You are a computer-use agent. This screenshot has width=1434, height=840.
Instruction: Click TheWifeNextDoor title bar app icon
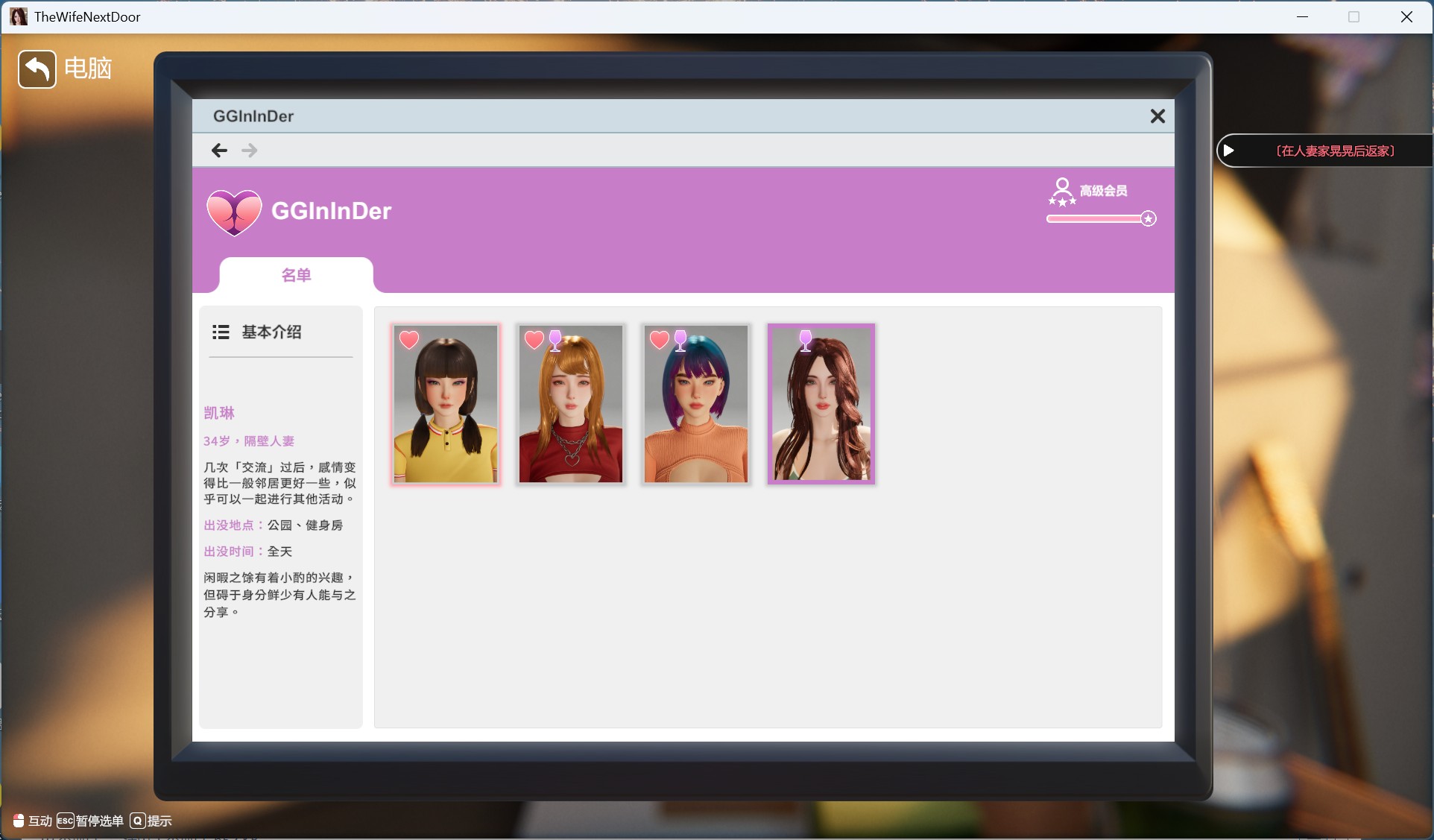[18, 16]
